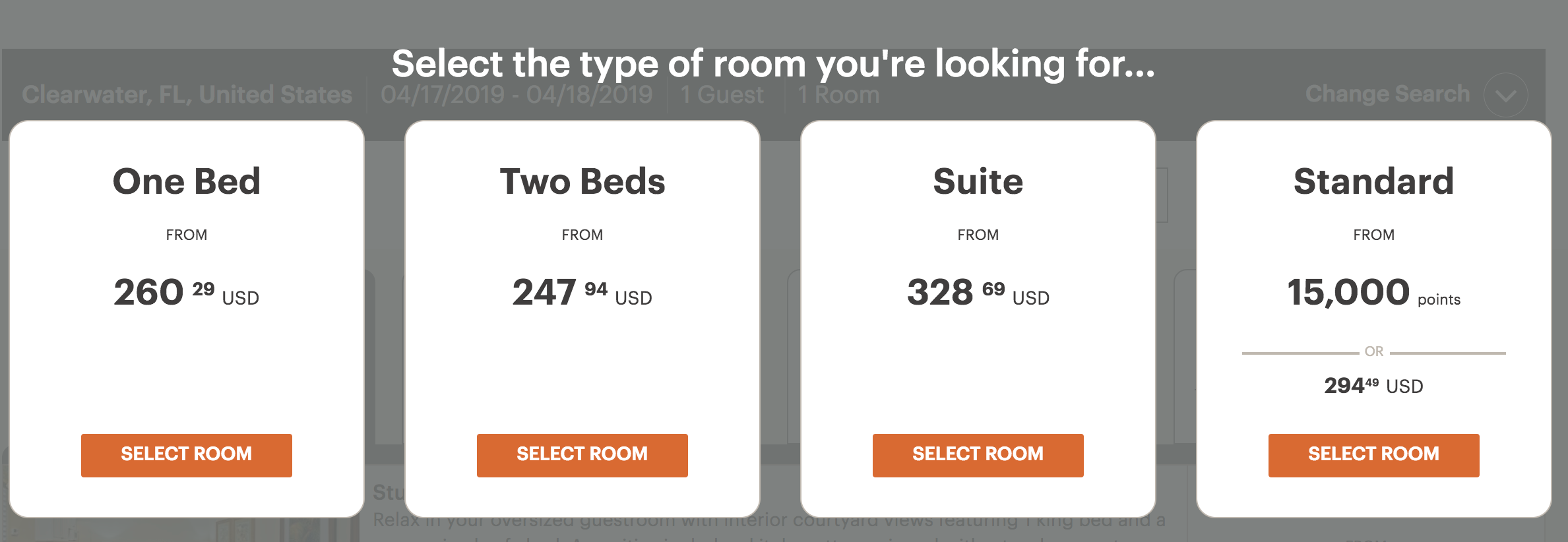Click the Two Beds card heading
1568x542 pixels.
[582, 181]
